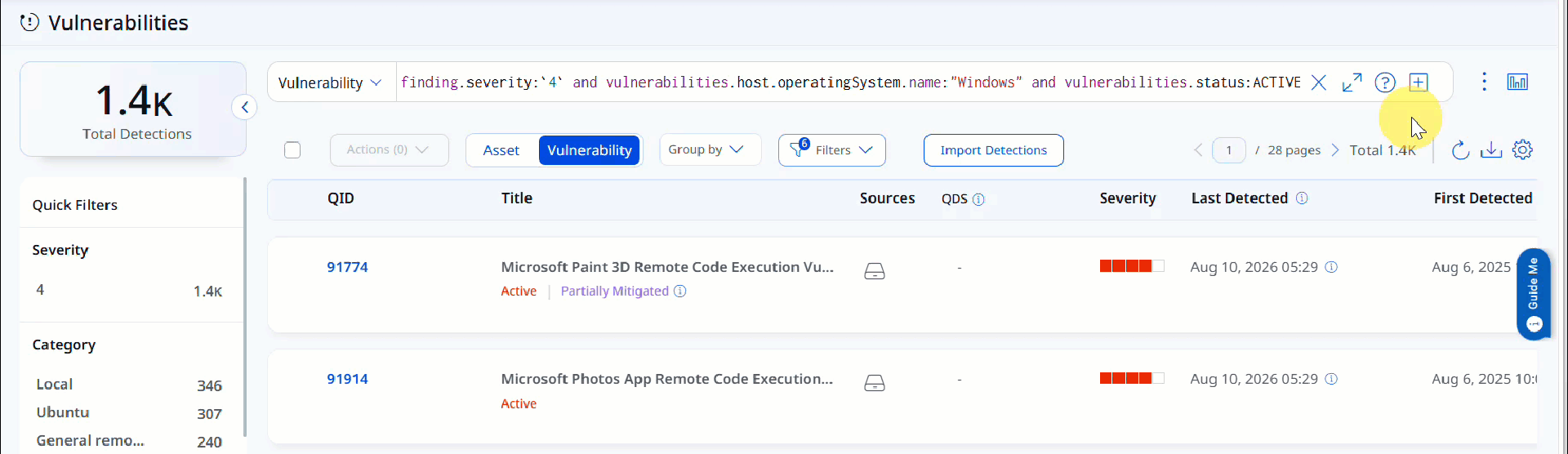This screenshot has height=454, width=1568.
Task: Click the Sources column header
Action: (x=887, y=198)
